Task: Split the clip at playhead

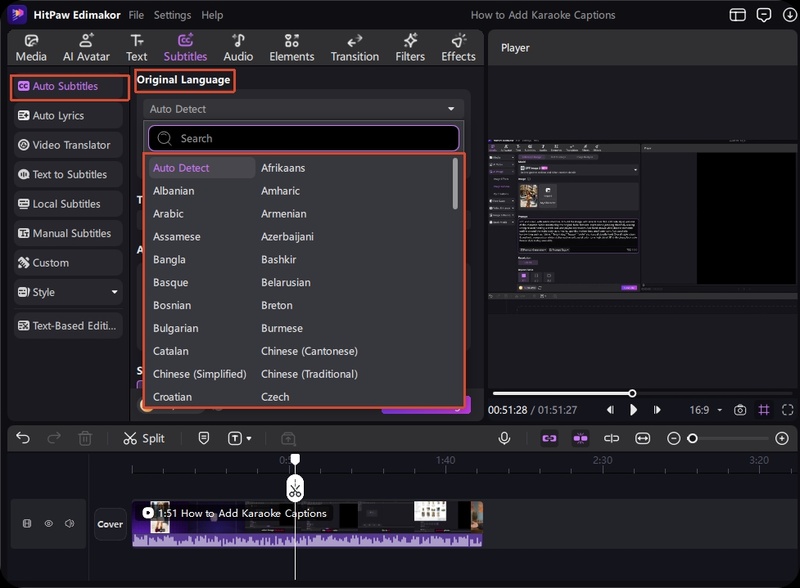Action: (x=144, y=438)
